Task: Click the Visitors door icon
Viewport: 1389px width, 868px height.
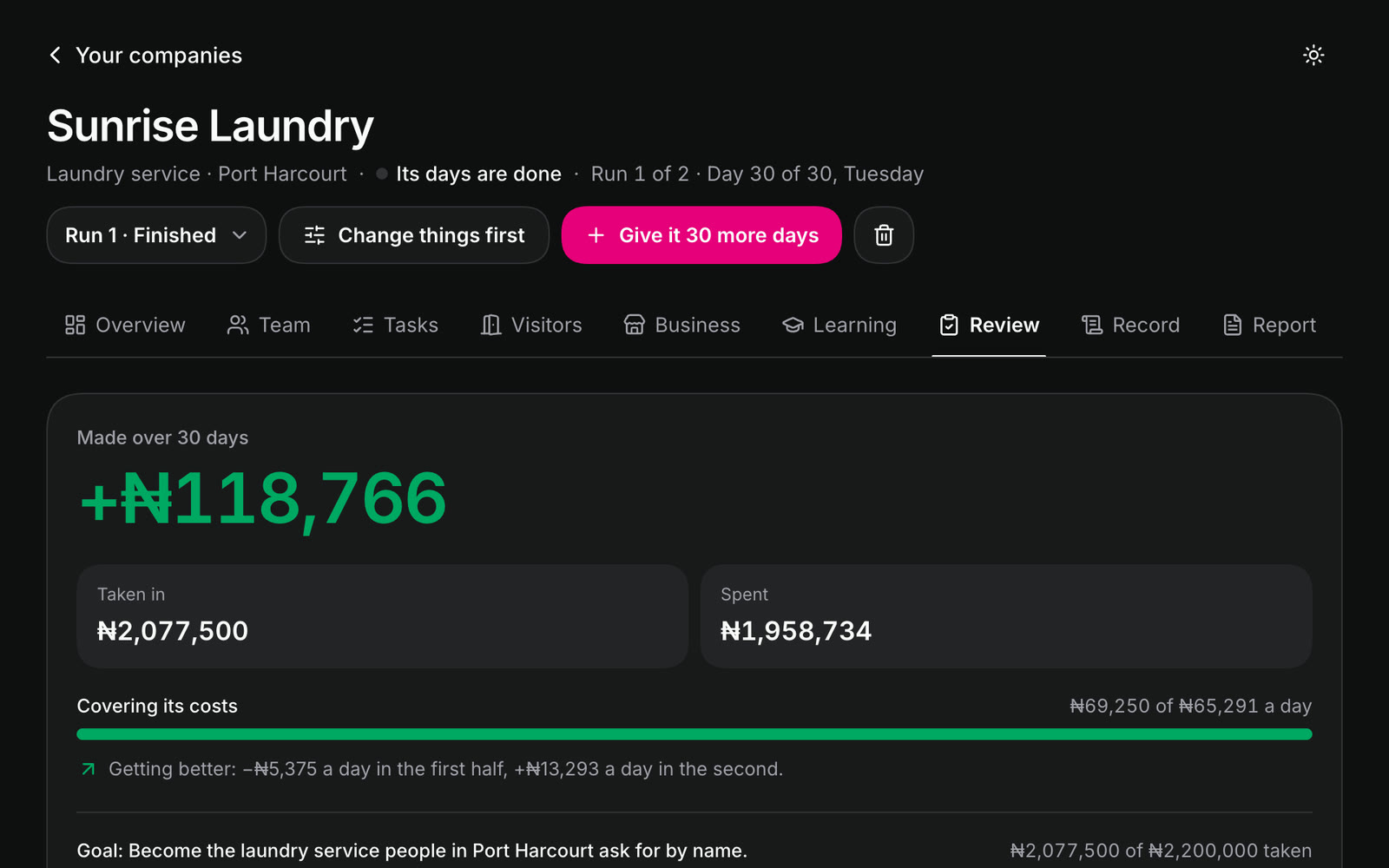Action: (x=491, y=325)
